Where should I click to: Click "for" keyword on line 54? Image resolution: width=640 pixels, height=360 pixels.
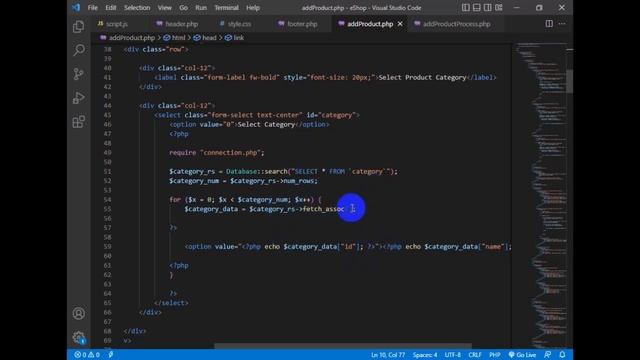[x=175, y=200]
